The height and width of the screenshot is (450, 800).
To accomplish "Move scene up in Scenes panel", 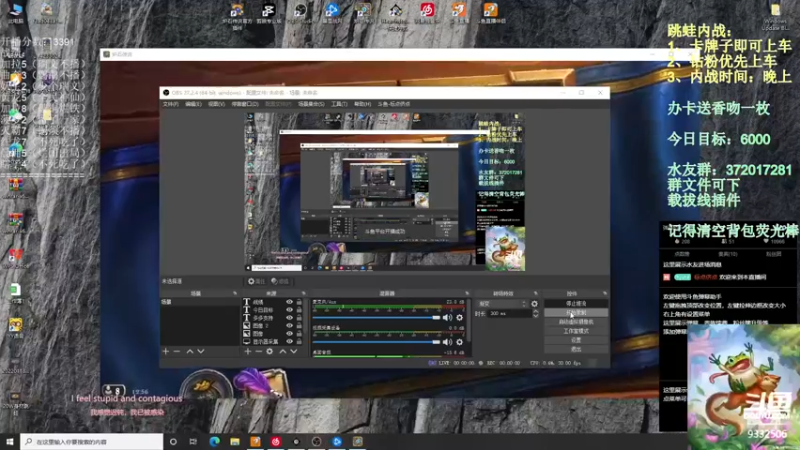I will [x=190, y=352].
